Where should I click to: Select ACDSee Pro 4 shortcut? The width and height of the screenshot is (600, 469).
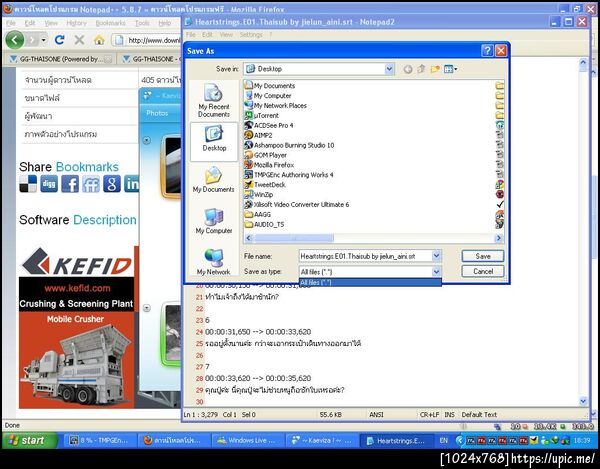coord(269,125)
